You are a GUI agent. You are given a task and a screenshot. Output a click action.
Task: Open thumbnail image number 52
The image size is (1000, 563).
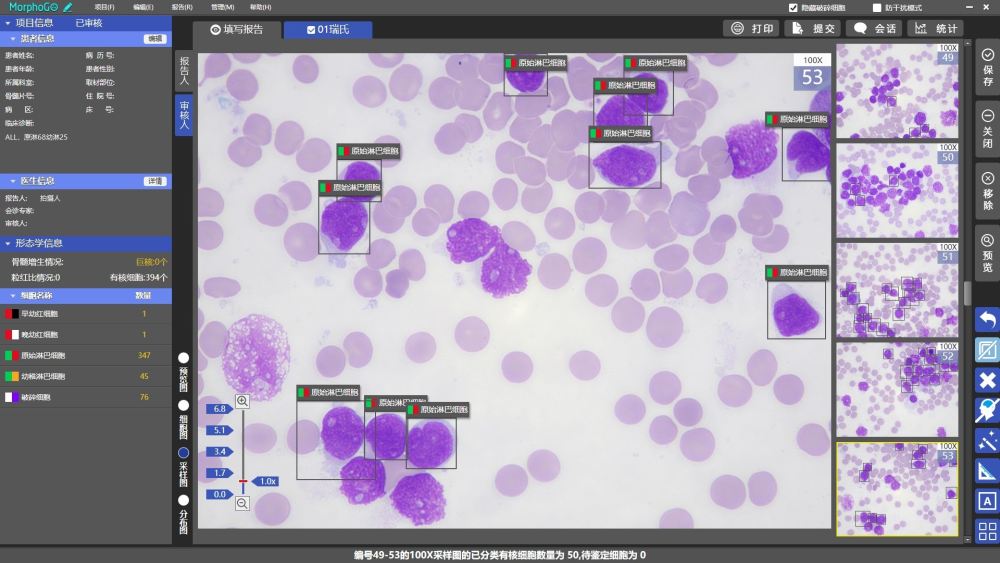(x=897, y=390)
